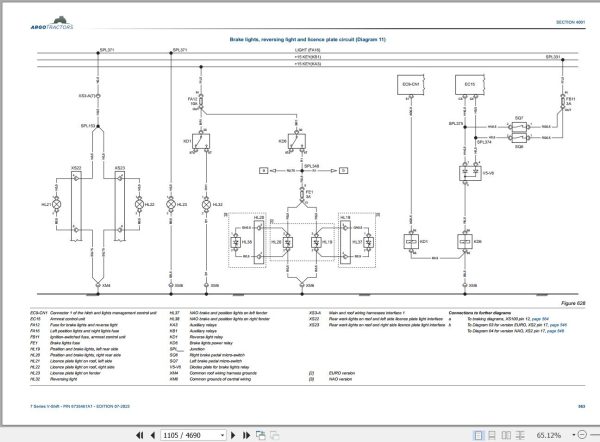Viewport: 600px width, 442px height.
Task: Go to the previous page
Action: tap(153, 435)
